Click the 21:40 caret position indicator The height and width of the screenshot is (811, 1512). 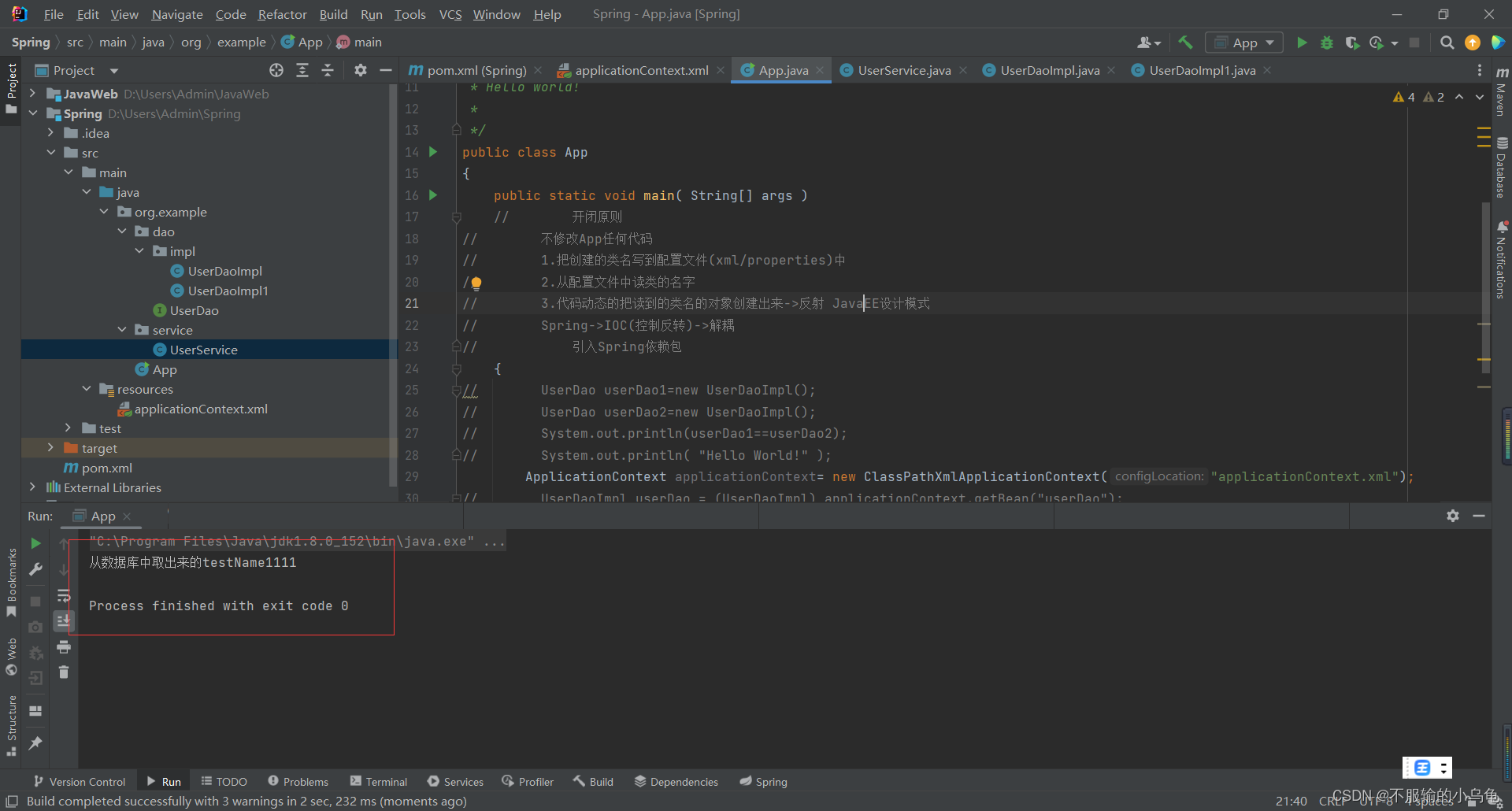[1291, 801]
